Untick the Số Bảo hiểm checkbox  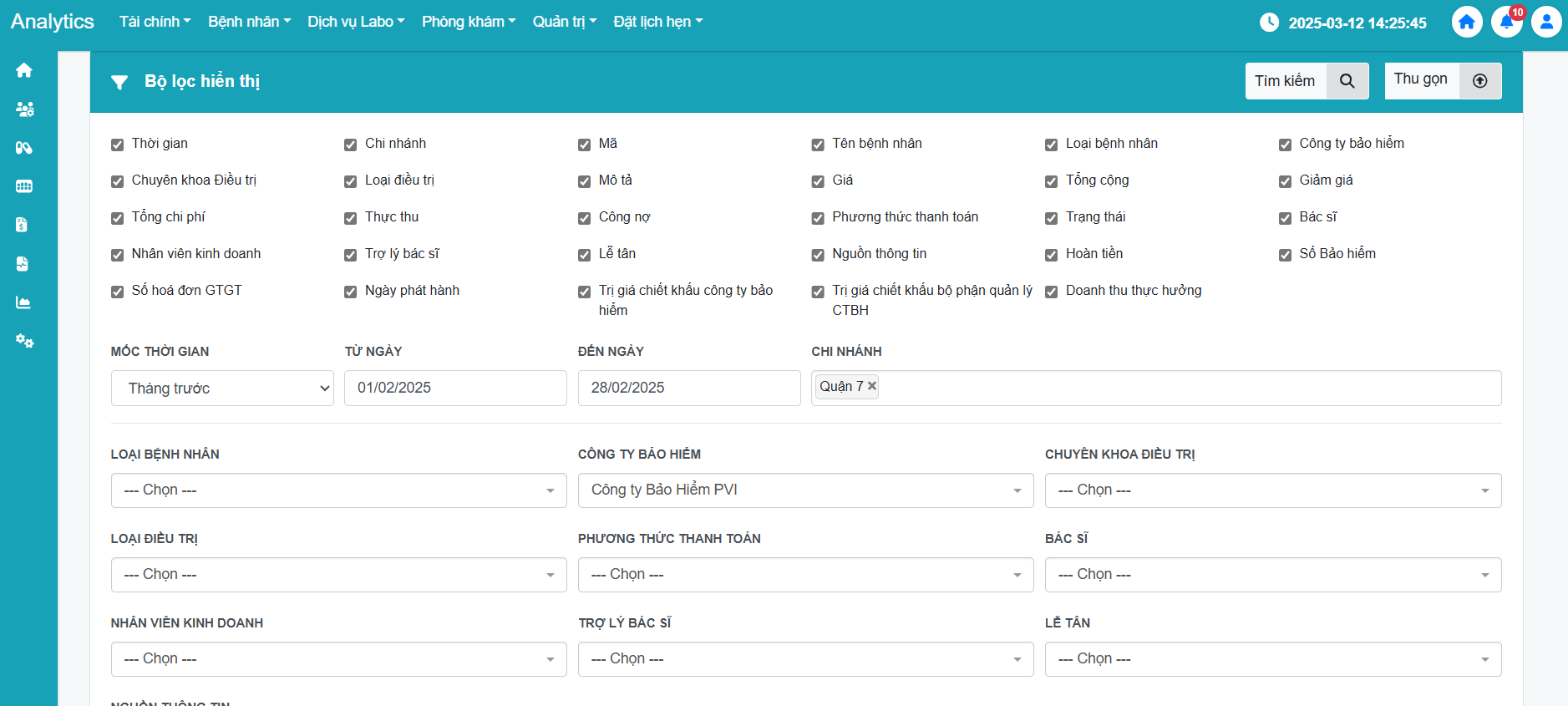coord(1285,255)
